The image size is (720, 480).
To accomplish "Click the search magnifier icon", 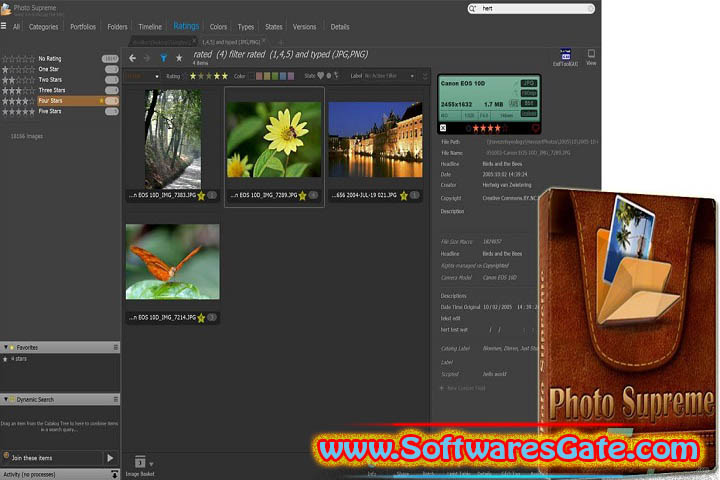I will (472, 9).
